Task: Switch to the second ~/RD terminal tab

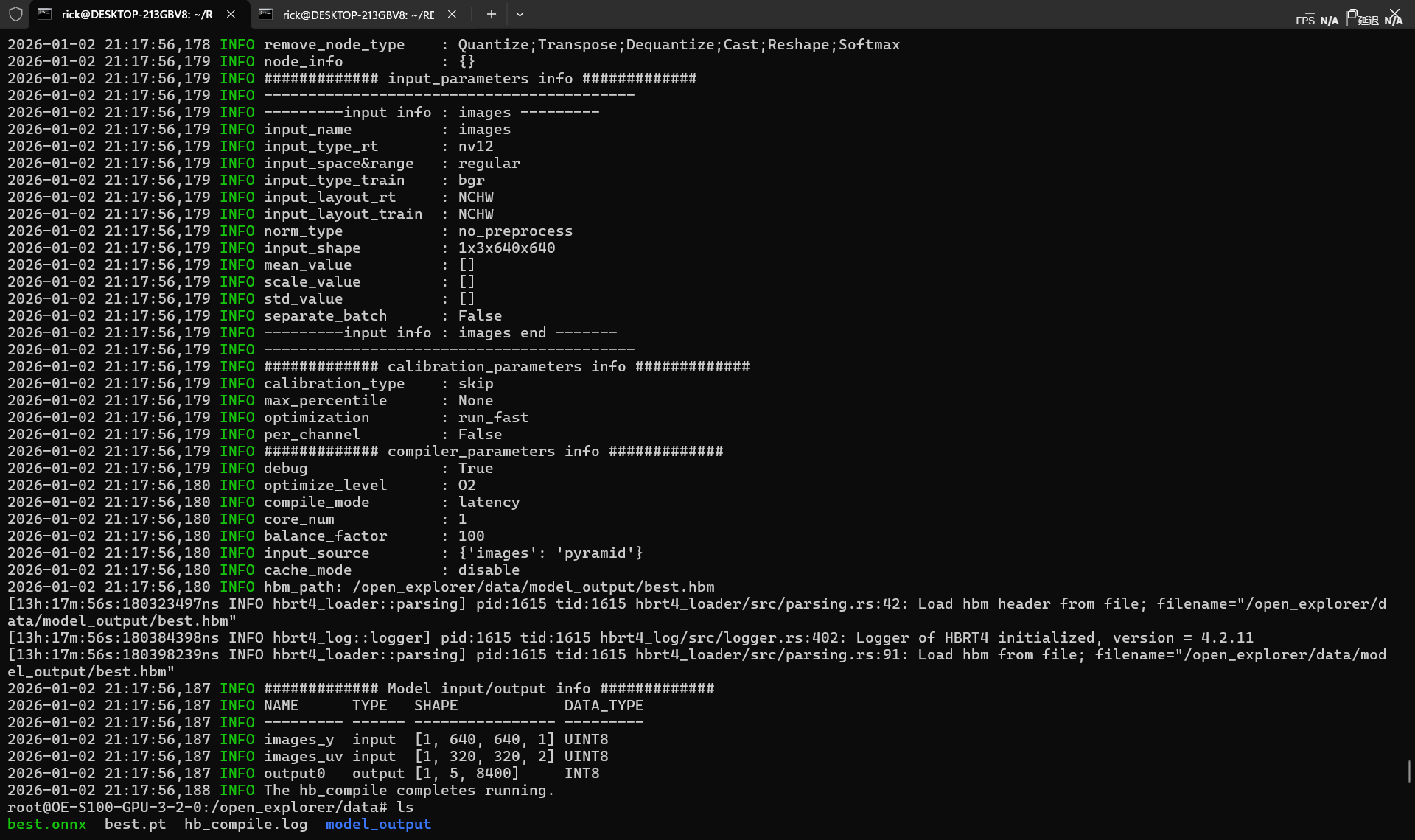Action: tap(358, 14)
